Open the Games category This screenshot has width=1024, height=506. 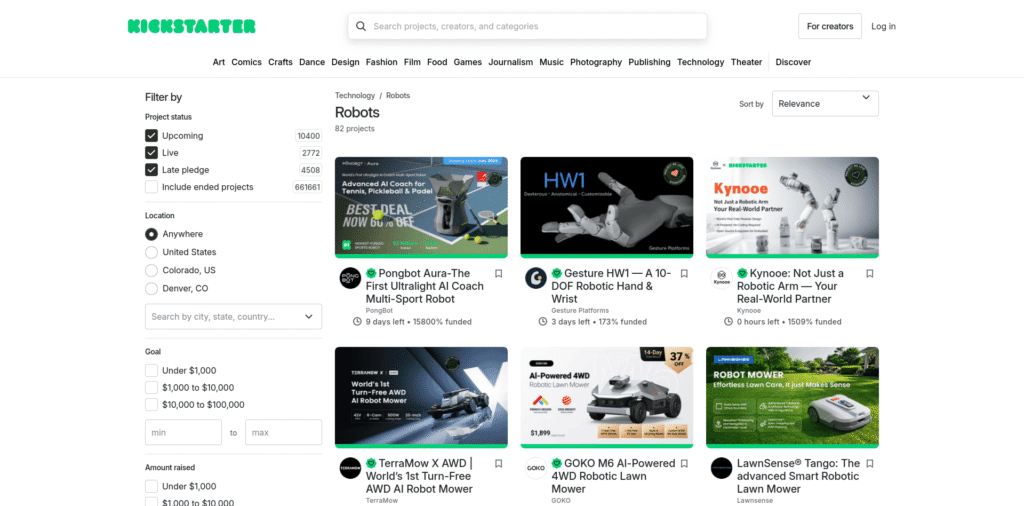click(468, 62)
